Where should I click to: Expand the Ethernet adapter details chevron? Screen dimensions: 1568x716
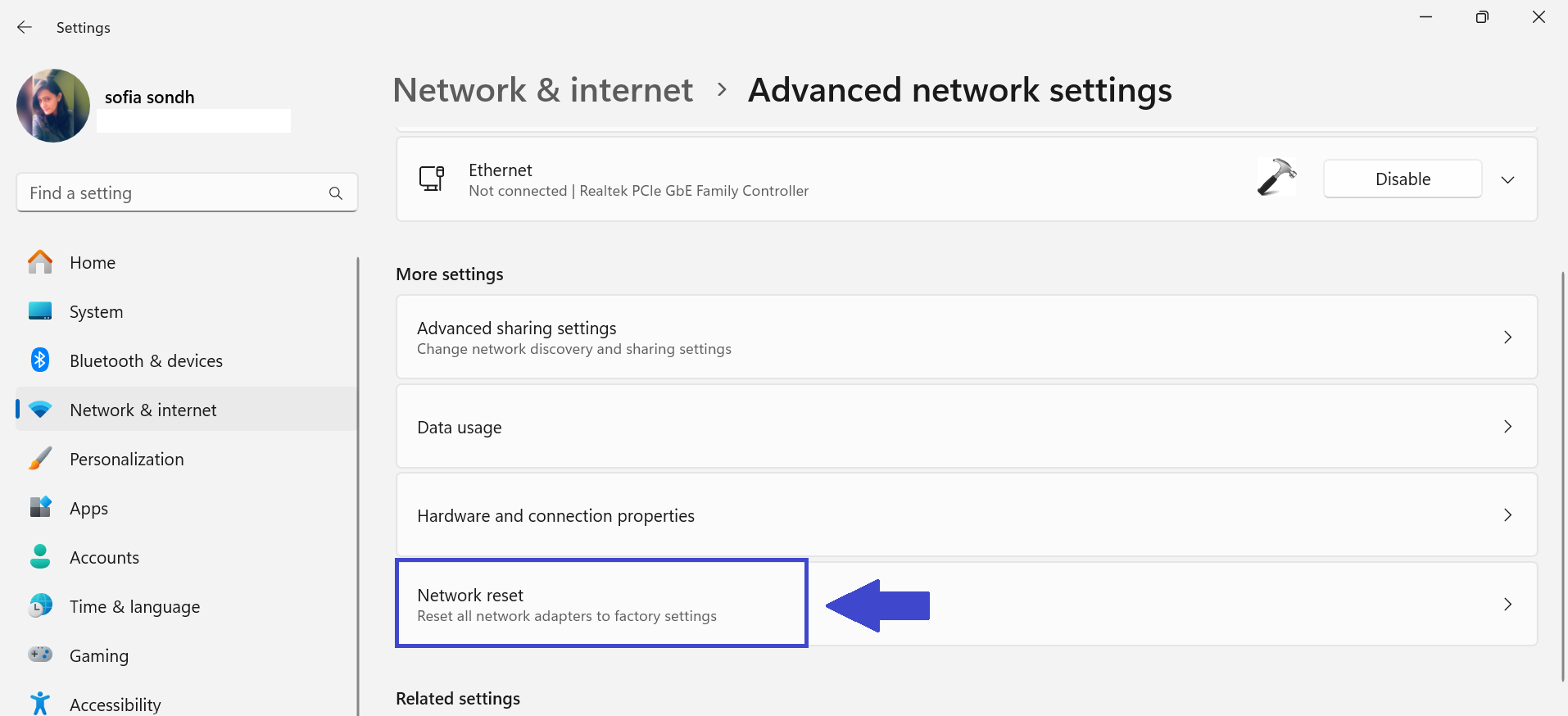pyautogui.click(x=1507, y=179)
